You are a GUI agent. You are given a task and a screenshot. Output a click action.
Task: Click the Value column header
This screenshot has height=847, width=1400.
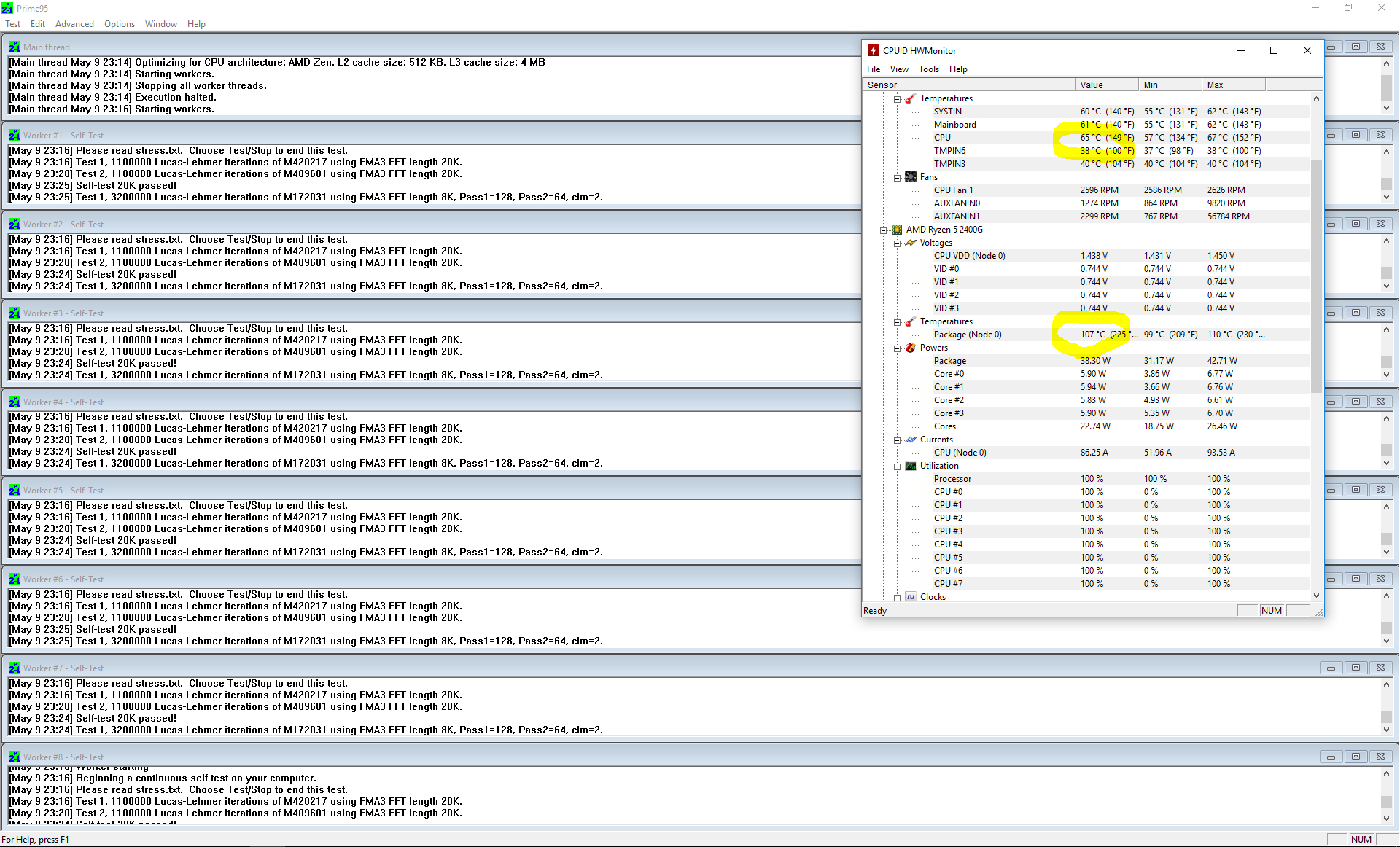click(x=1105, y=85)
